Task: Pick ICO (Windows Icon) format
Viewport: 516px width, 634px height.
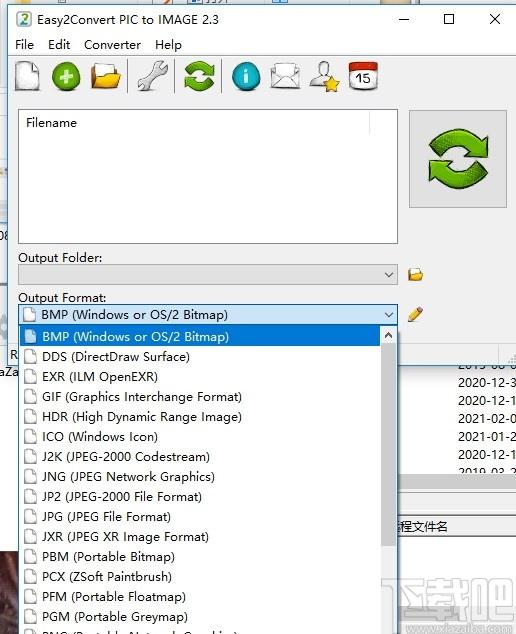Action: tap(200, 437)
